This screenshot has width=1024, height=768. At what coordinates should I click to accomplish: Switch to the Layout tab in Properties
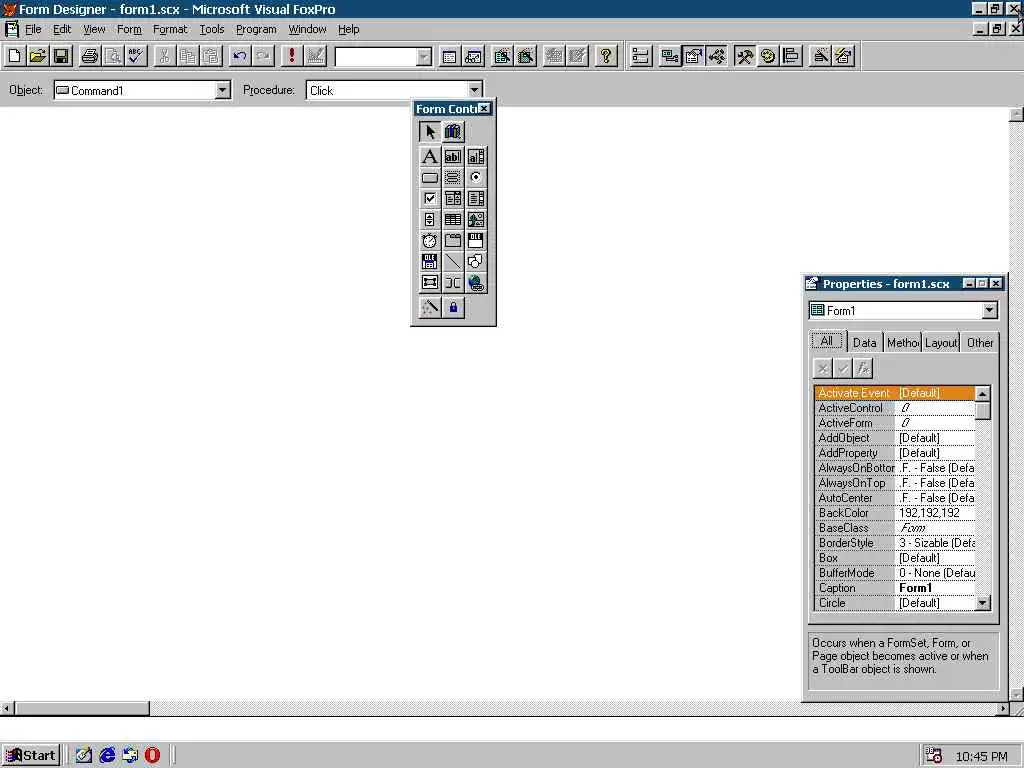point(941,343)
